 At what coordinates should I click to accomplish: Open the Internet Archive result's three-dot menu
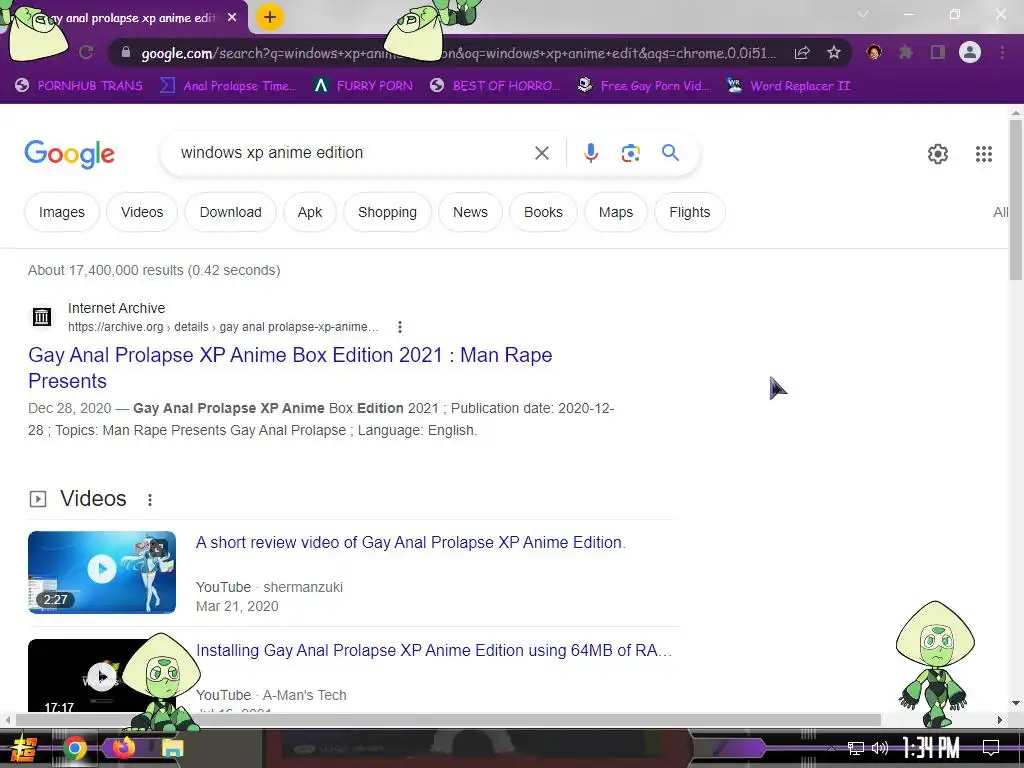pos(400,327)
